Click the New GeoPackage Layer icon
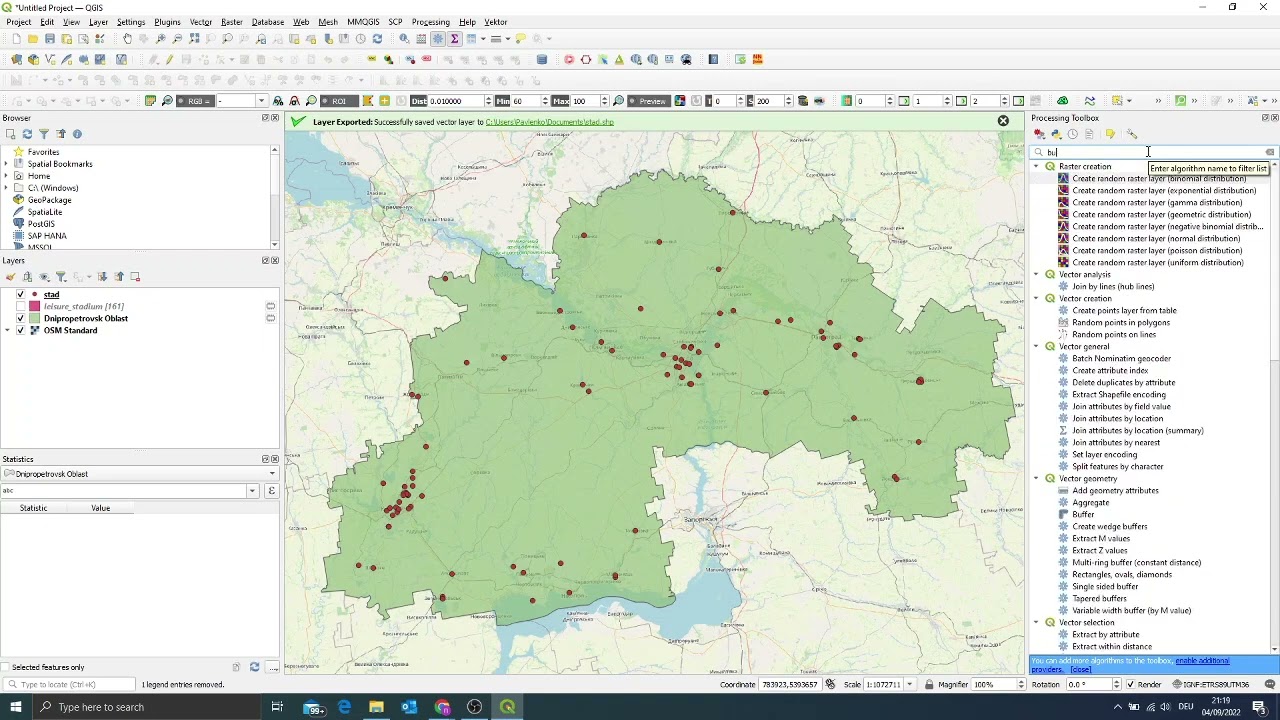Image resolution: width=1280 pixels, height=720 pixels. [x=33, y=59]
